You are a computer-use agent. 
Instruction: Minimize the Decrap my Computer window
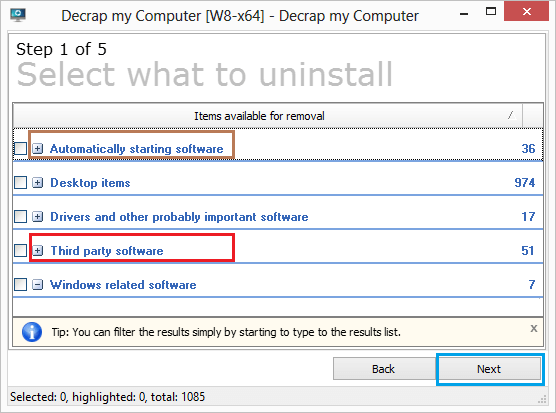point(464,13)
